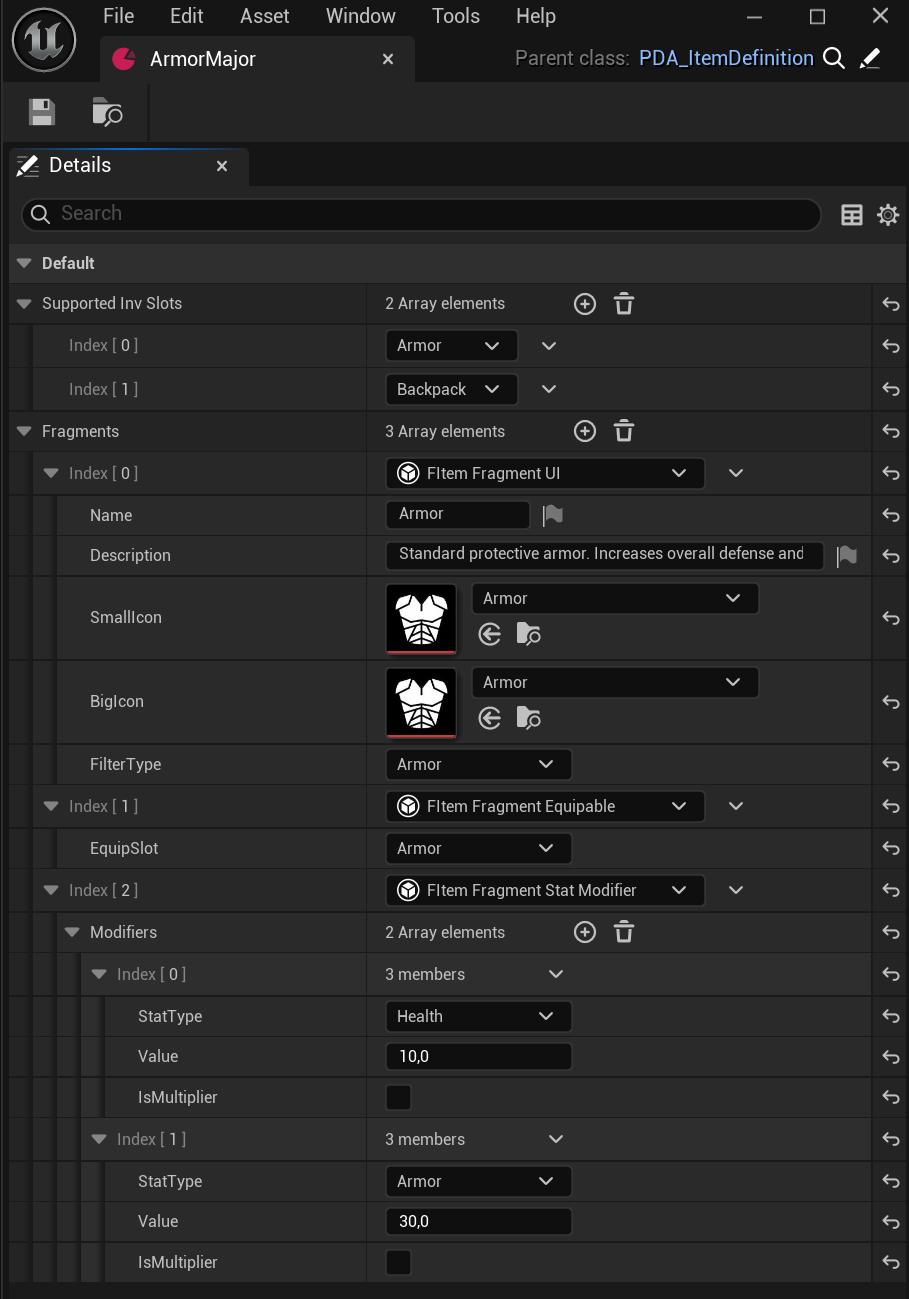
Task: Toggle IsMultiplier checkbox for Health modifier
Action: click(x=398, y=1098)
